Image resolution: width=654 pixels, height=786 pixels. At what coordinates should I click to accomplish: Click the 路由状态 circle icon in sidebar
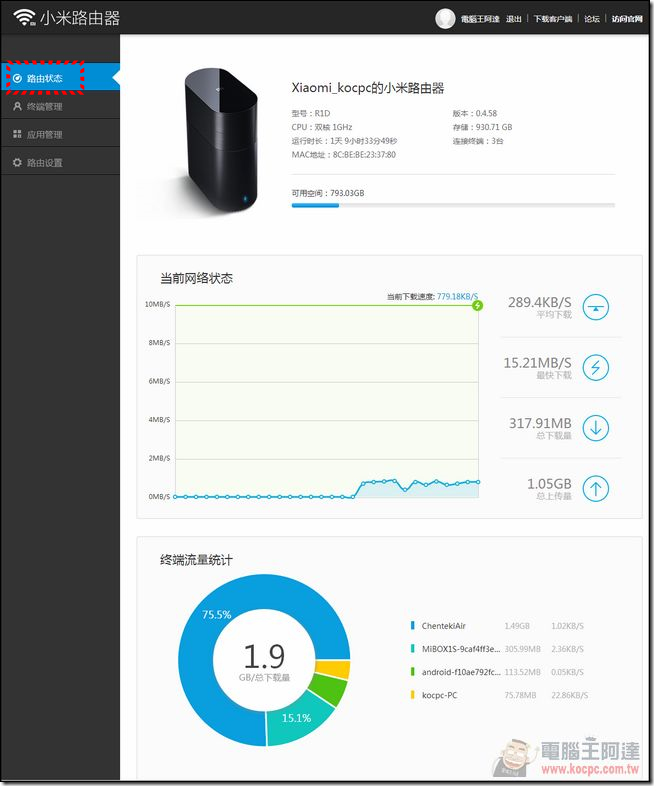(x=17, y=78)
